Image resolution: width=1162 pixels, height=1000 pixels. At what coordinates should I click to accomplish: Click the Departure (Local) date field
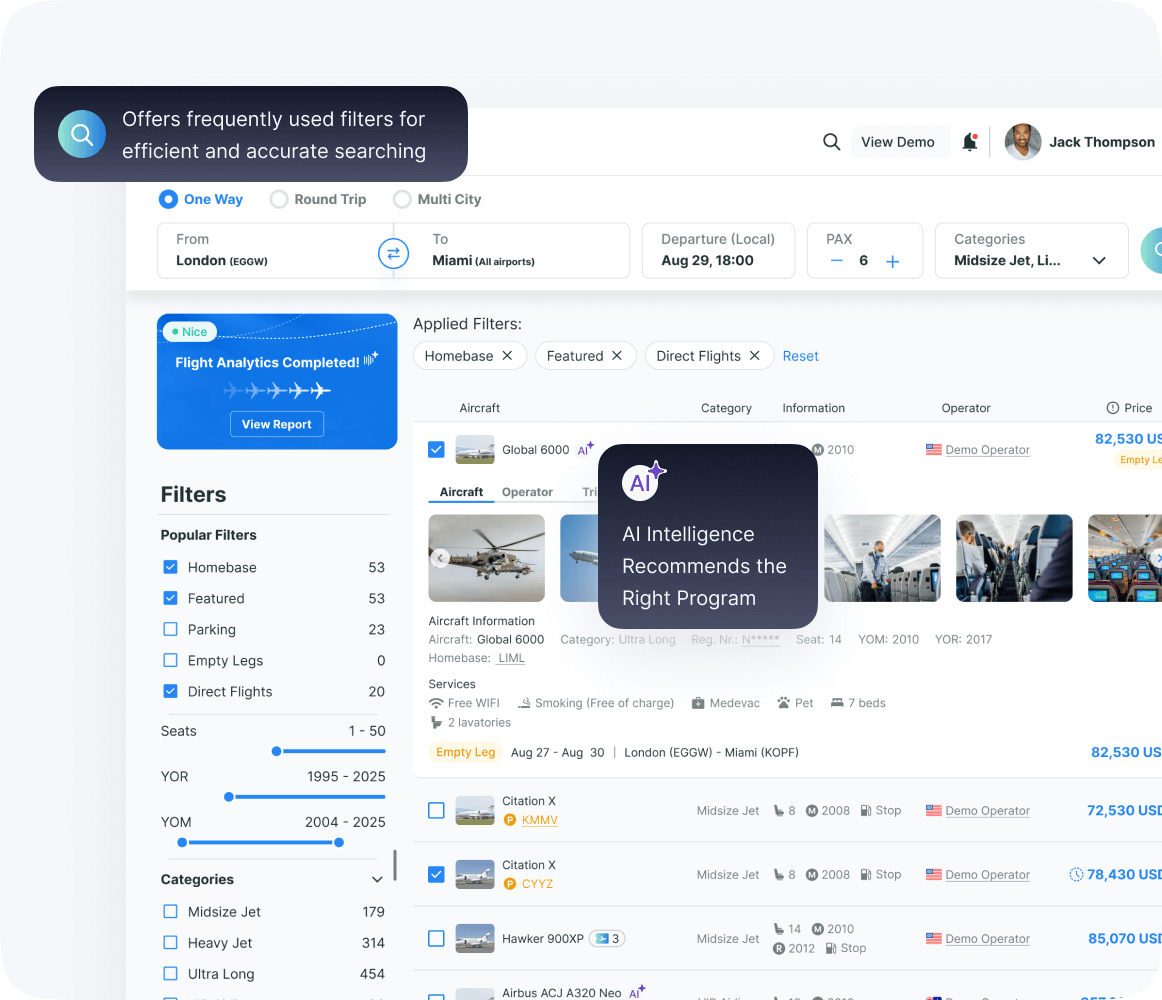pyautogui.click(x=717, y=250)
